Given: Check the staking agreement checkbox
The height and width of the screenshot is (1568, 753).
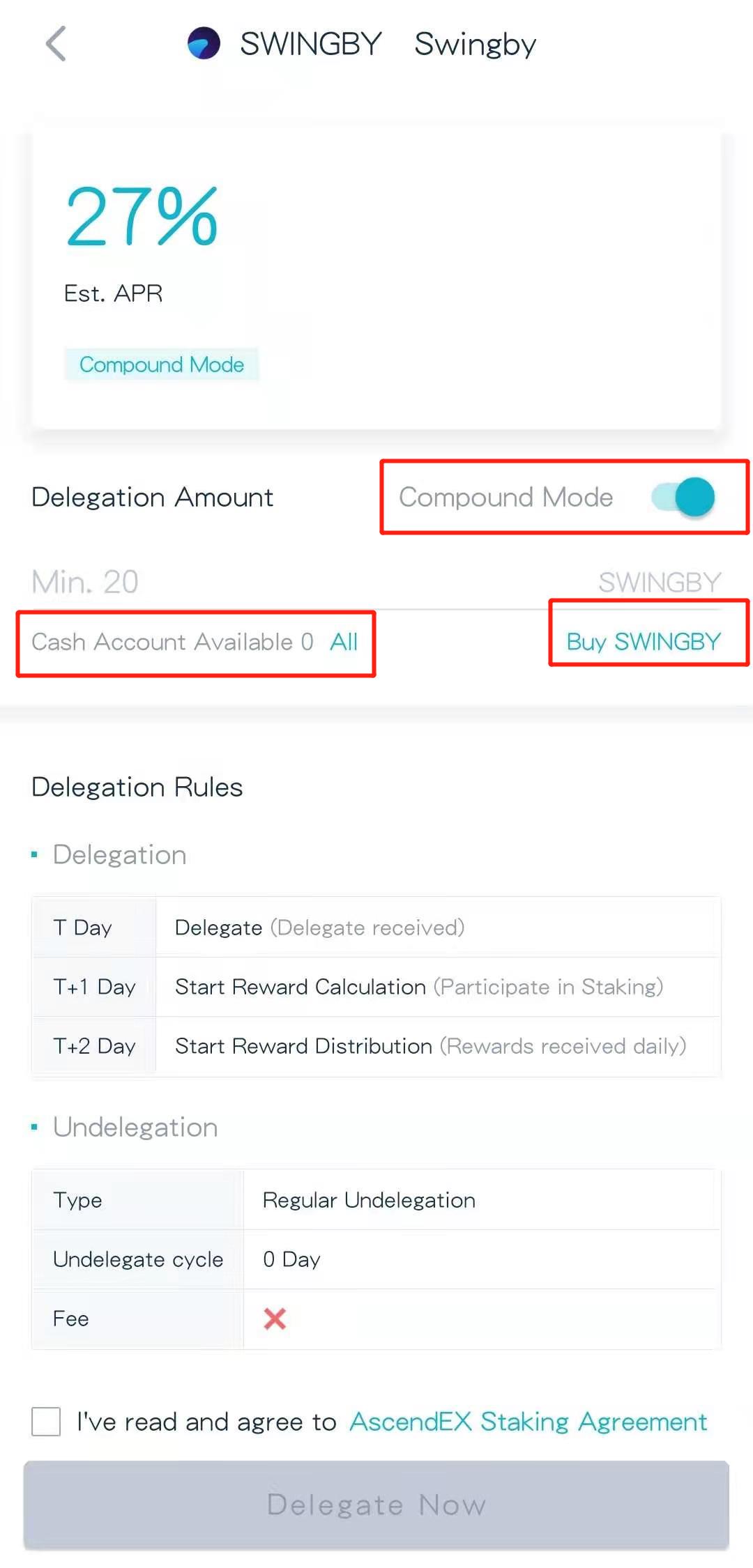Looking at the screenshot, I should (x=46, y=1421).
